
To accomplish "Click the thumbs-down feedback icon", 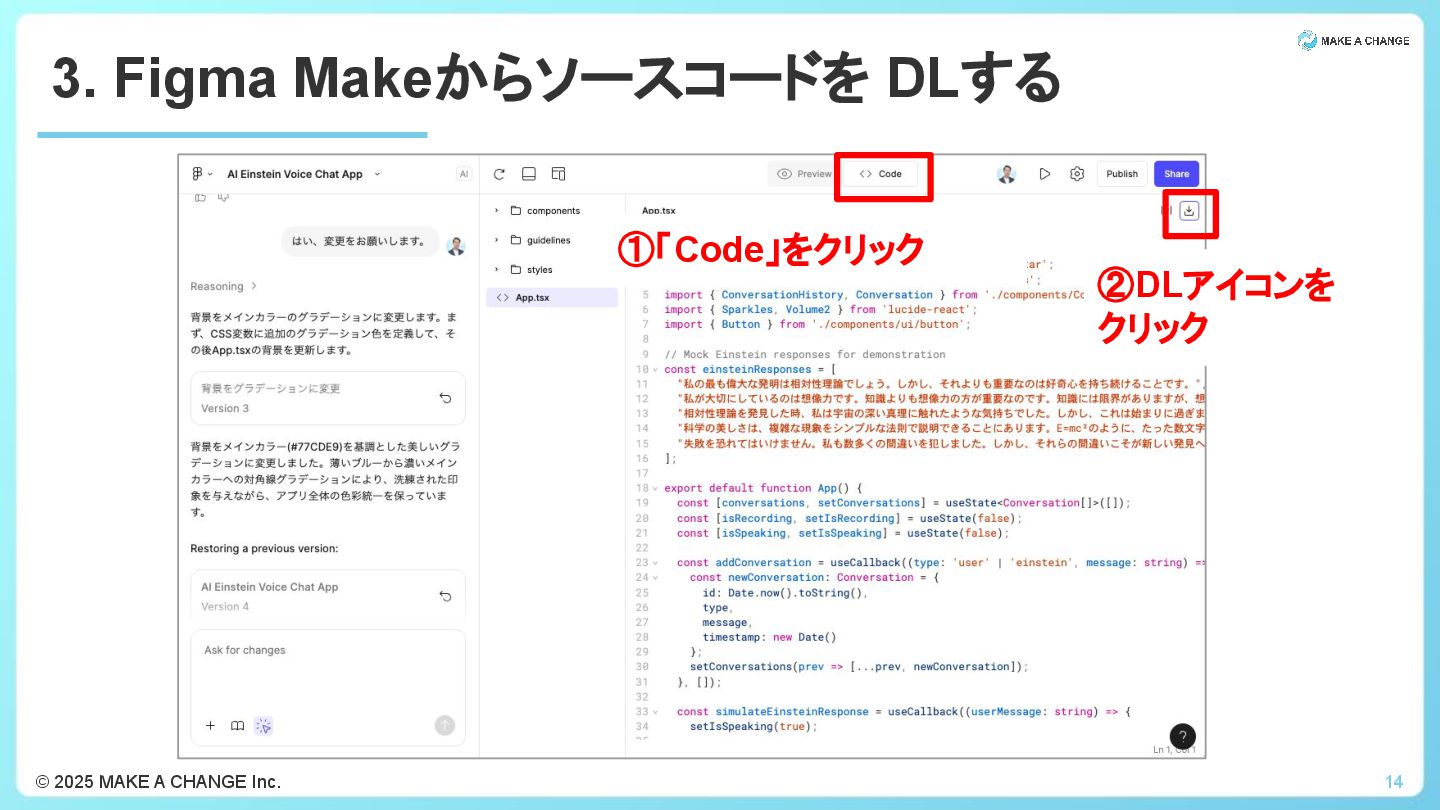I will [x=223, y=197].
